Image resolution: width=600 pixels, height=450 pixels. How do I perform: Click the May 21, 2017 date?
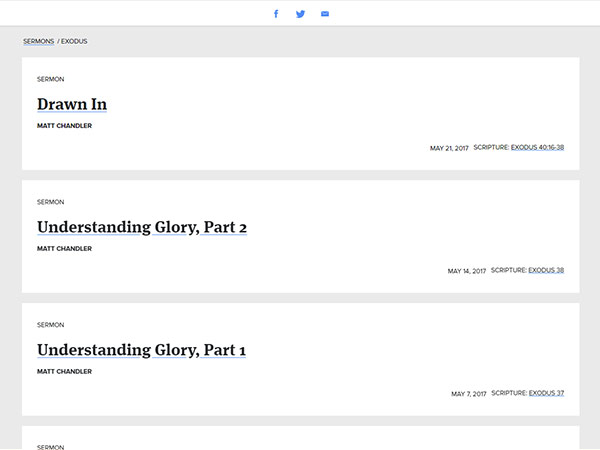(449, 148)
